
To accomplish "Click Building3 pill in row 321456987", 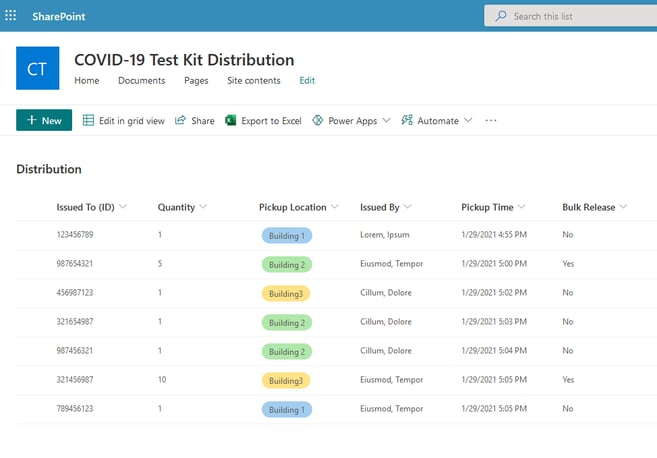I will point(286,380).
